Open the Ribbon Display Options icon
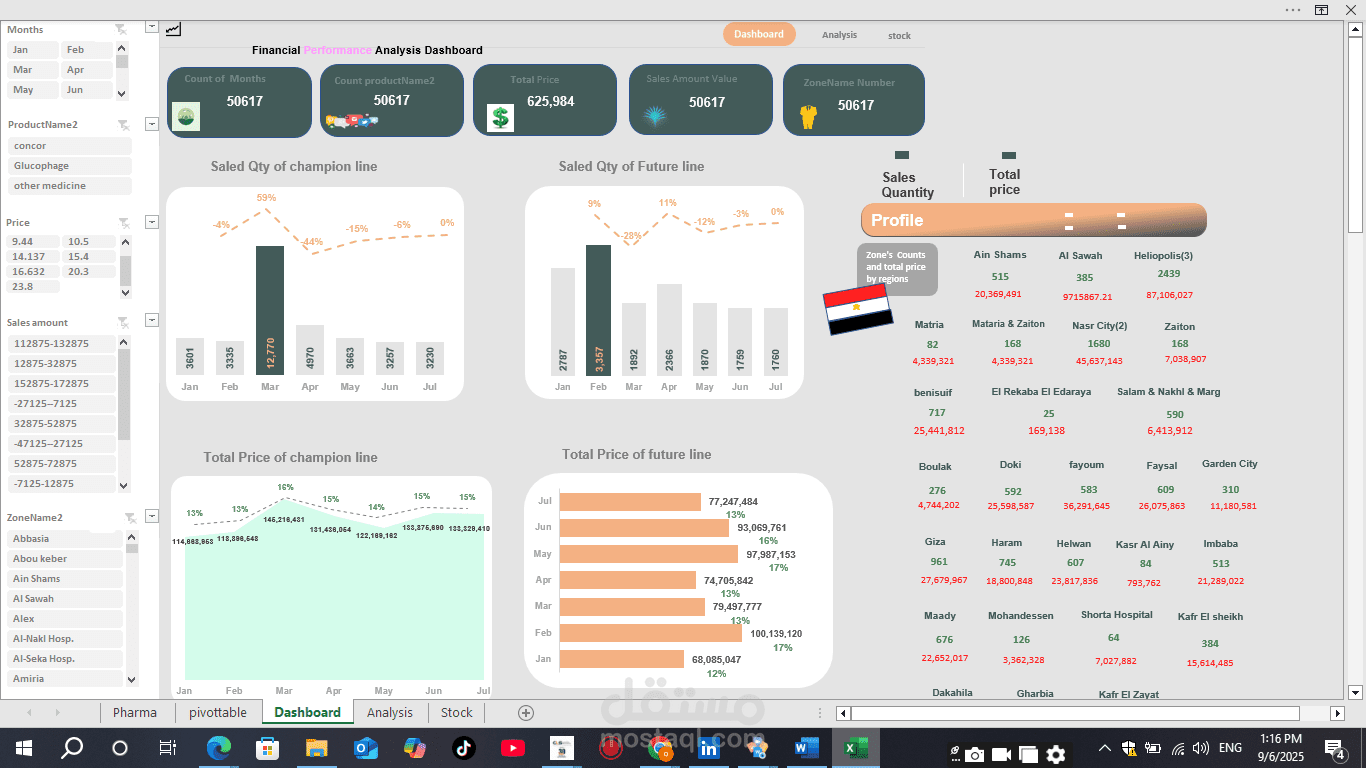This screenshot has width=1366, height=768. point(1321,9)
